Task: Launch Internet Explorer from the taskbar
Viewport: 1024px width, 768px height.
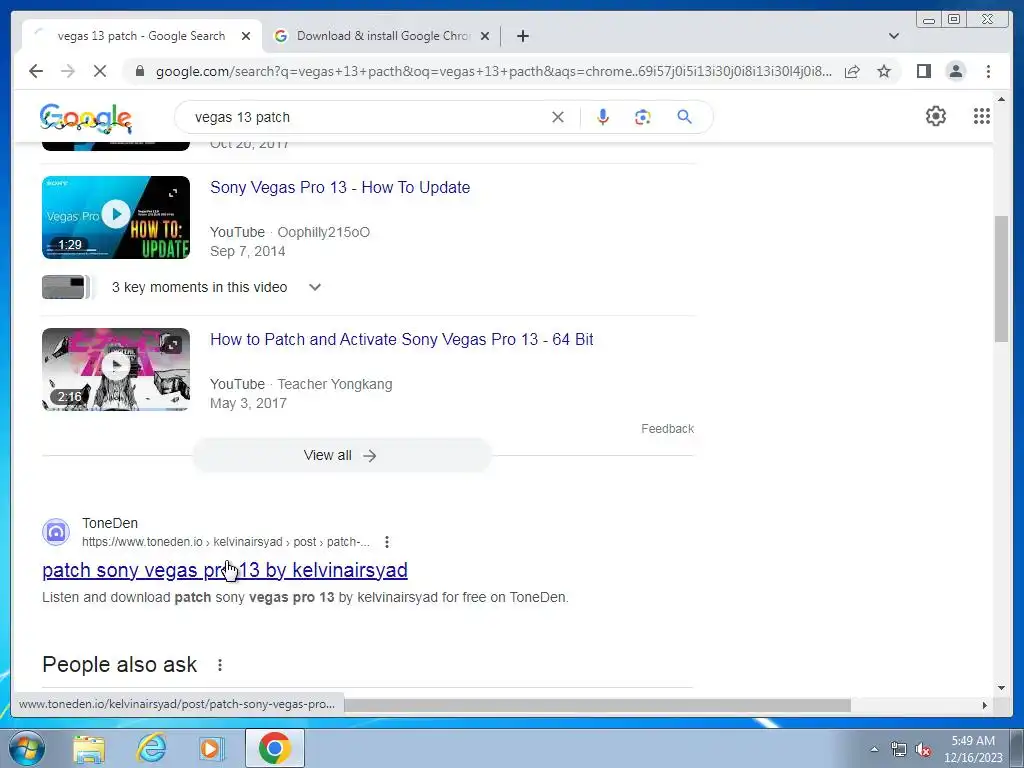Action: 151,748
